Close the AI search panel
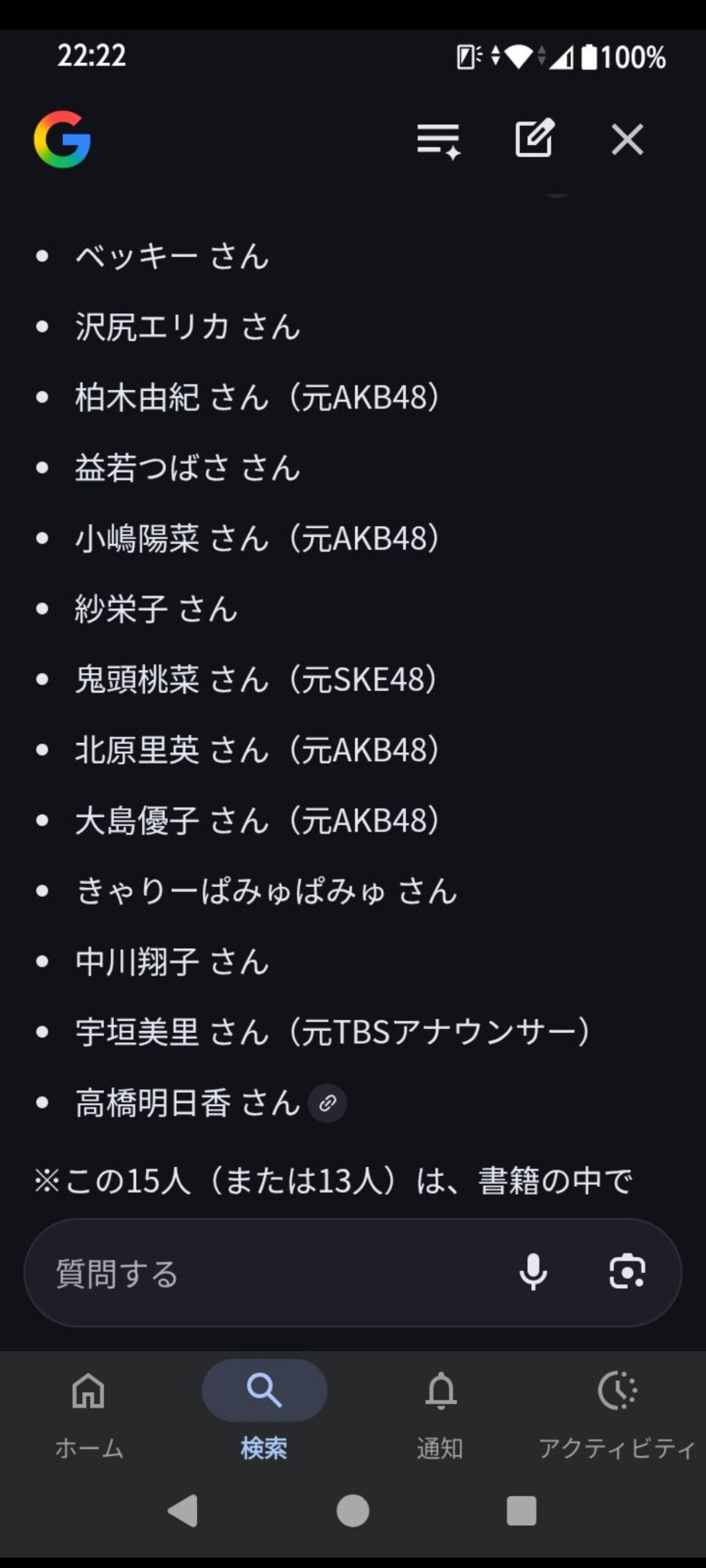Viewport: 706px width, 1568px height. click(x=628, y=140)
